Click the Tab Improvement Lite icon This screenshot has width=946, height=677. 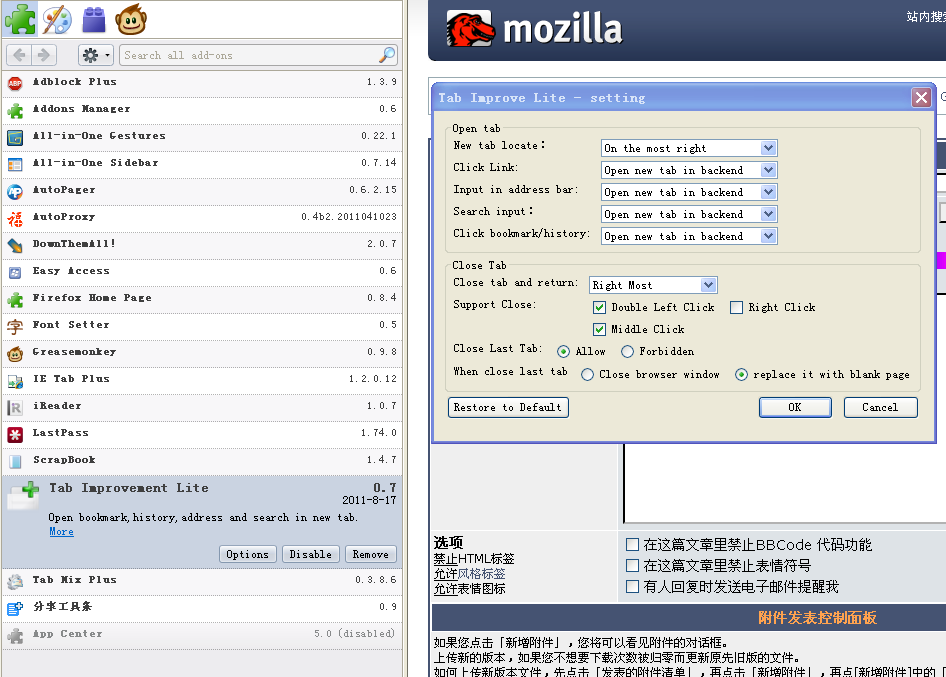24,496
